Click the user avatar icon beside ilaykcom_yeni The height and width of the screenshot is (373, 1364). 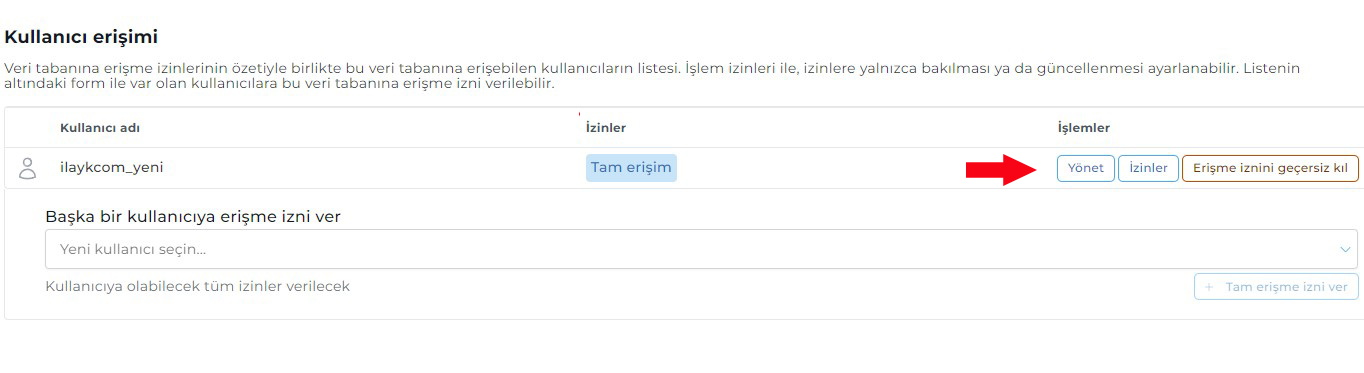coord(28,168)
